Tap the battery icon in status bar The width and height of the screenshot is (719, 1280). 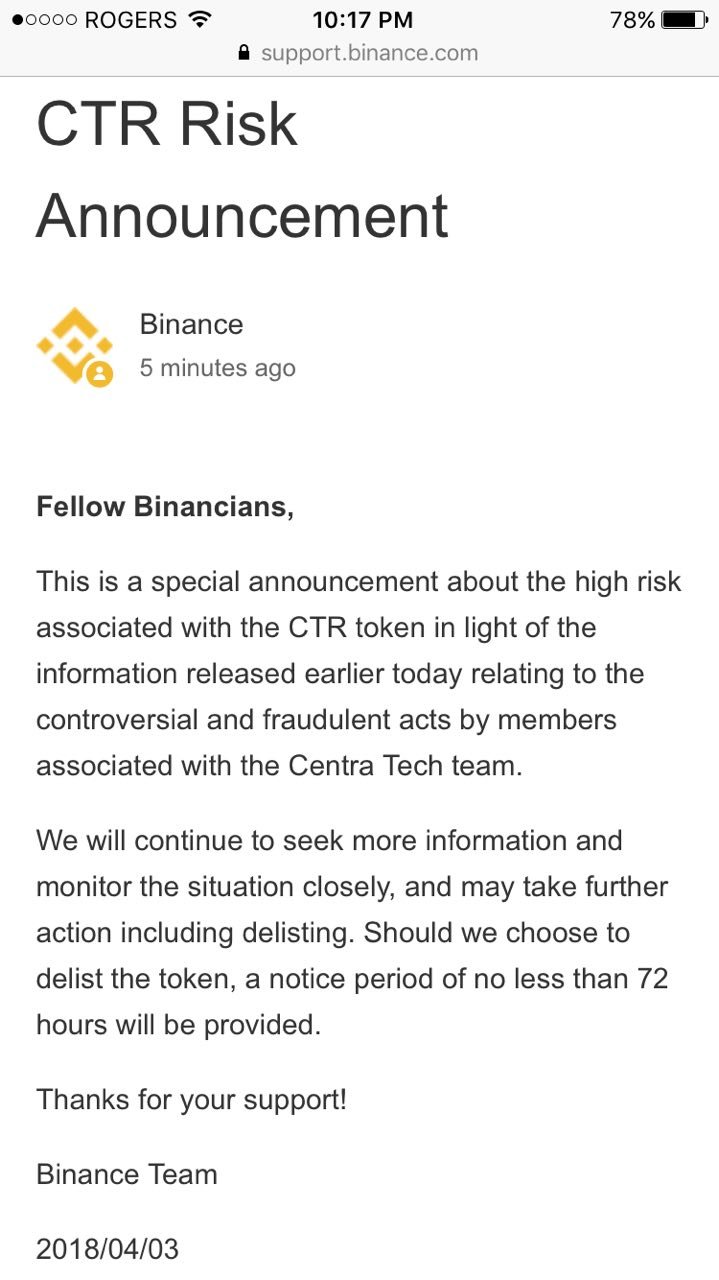tap(686, 19)
